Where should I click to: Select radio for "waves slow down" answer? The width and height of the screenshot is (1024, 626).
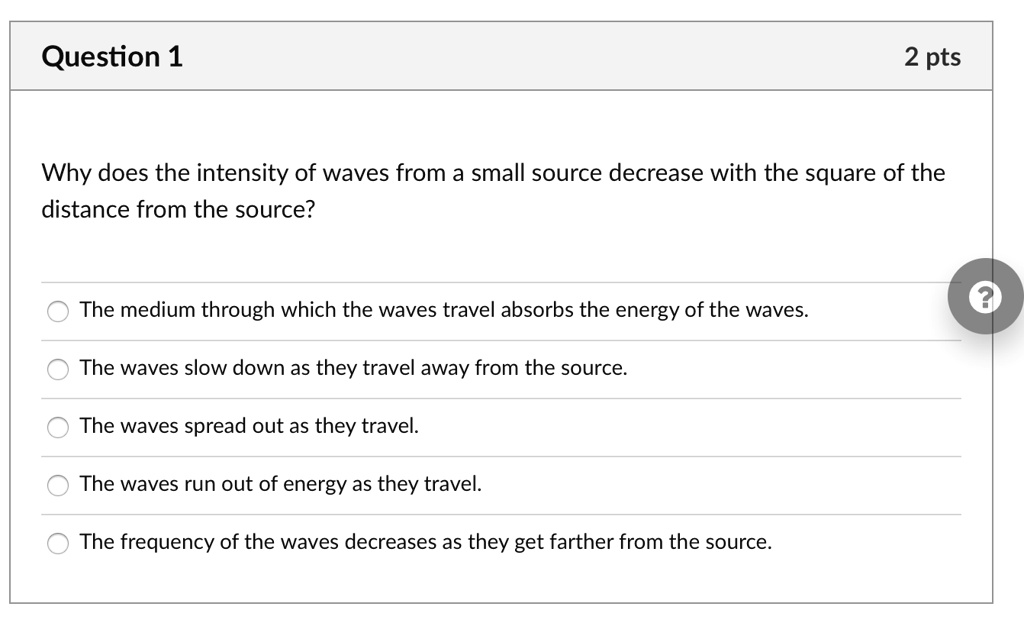(57, 369)
